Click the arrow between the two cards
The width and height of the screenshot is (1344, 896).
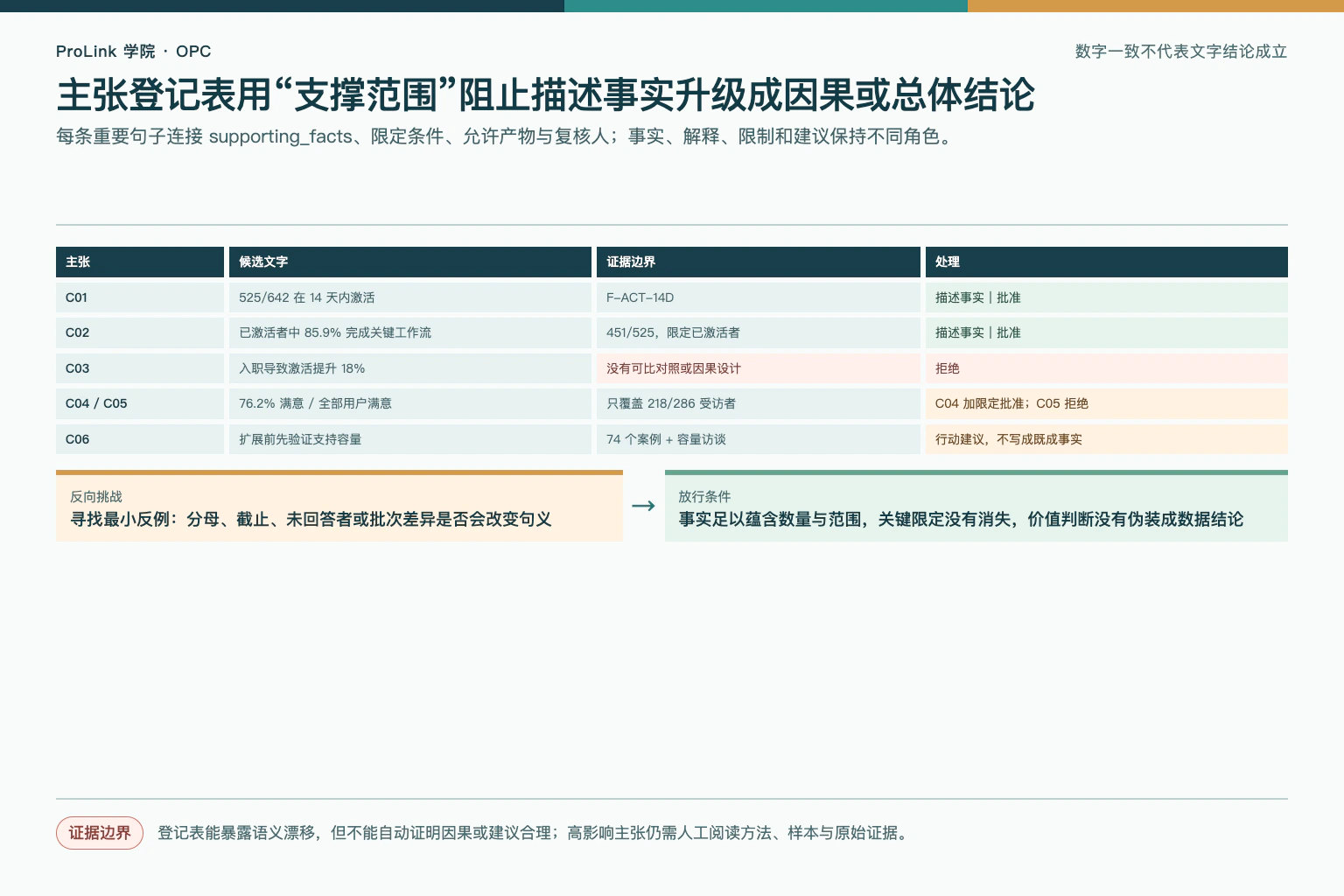click(643, 506)
